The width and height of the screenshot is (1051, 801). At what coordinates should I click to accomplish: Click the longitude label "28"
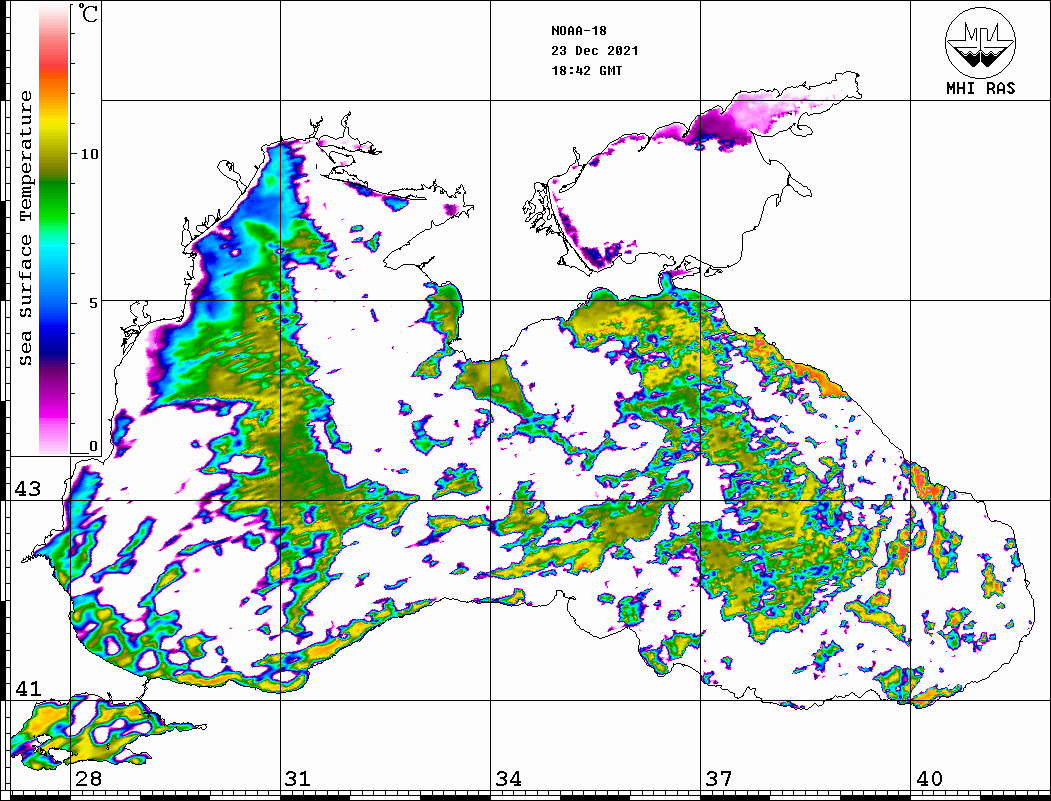coord(88,779)
